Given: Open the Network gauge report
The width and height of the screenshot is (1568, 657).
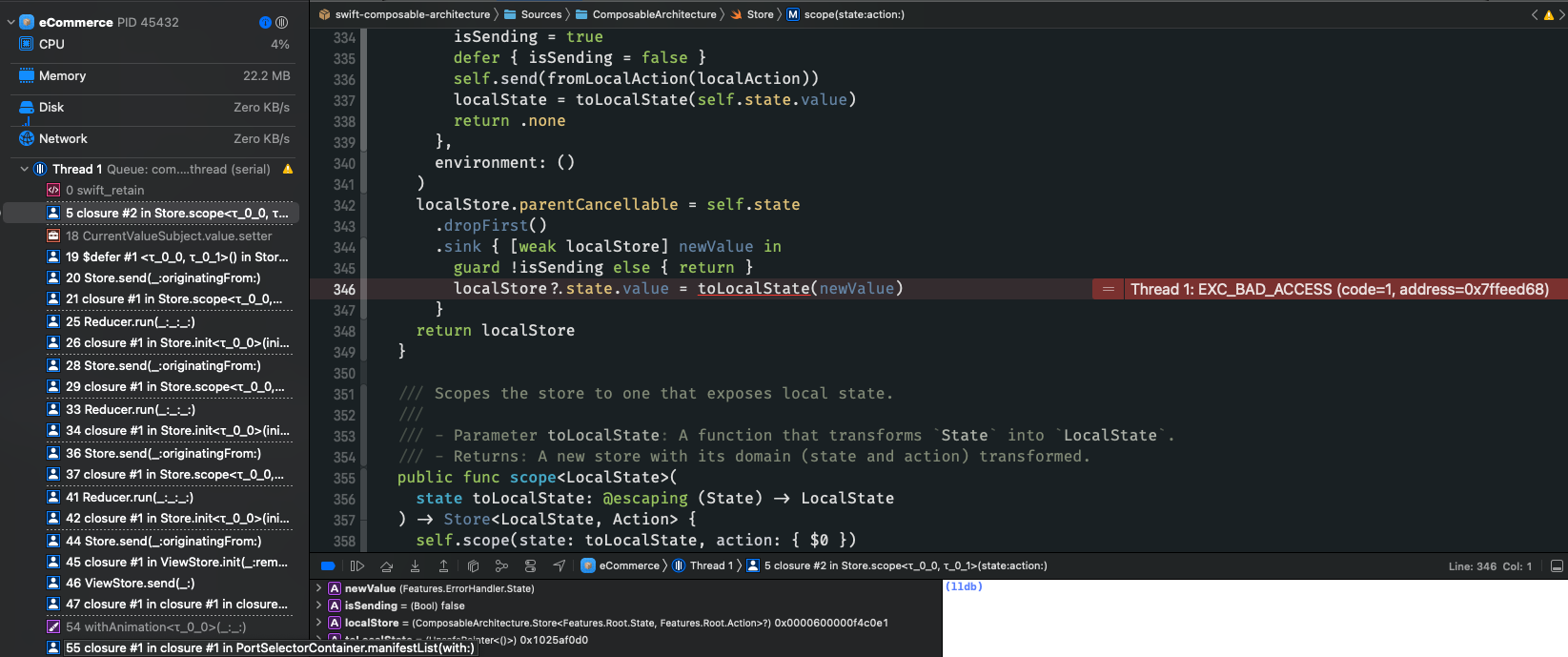Looking at the screenshot, I should click(x=153, y=138).
